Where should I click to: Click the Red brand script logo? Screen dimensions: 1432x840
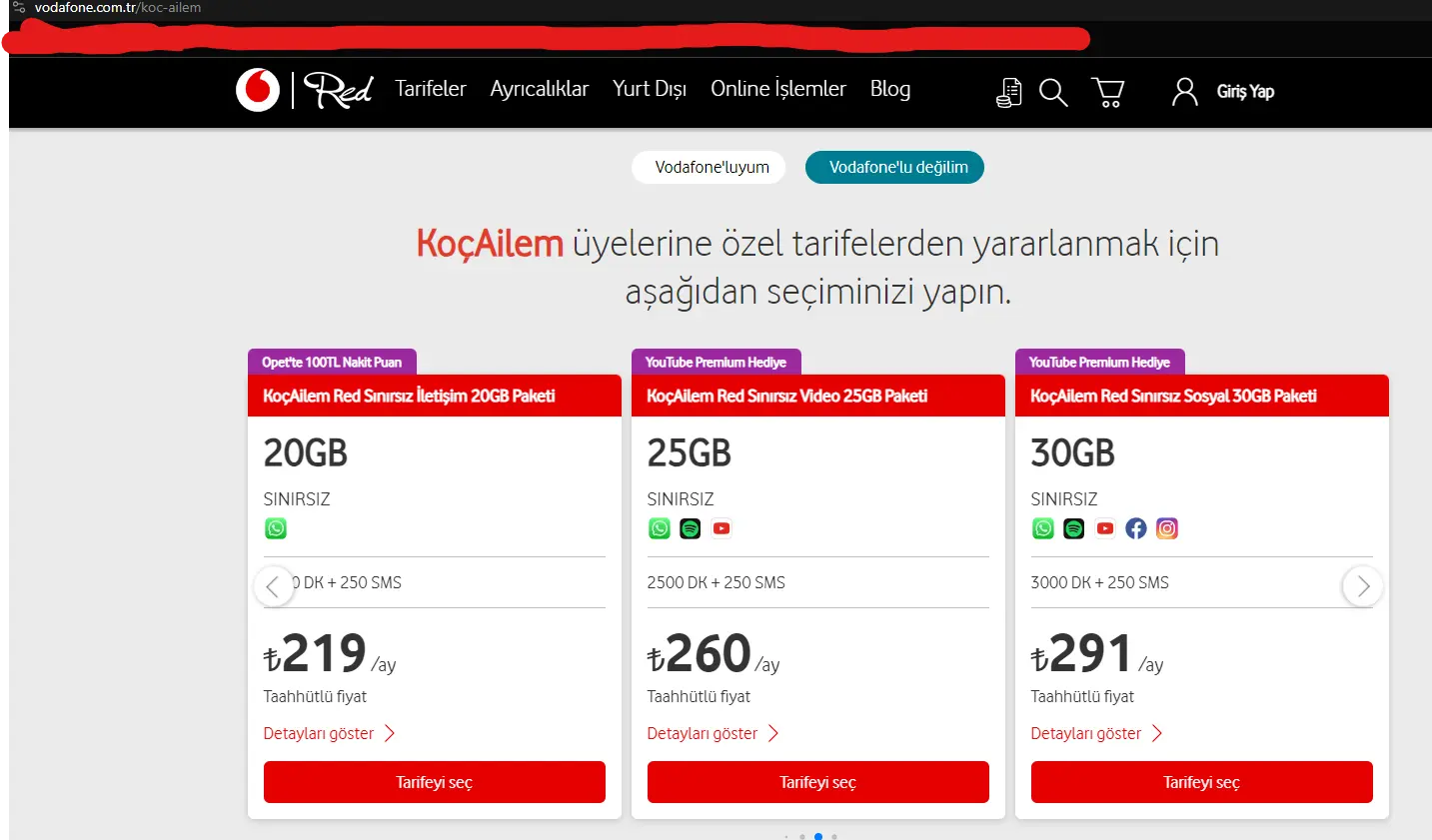(x=338, y=90)
